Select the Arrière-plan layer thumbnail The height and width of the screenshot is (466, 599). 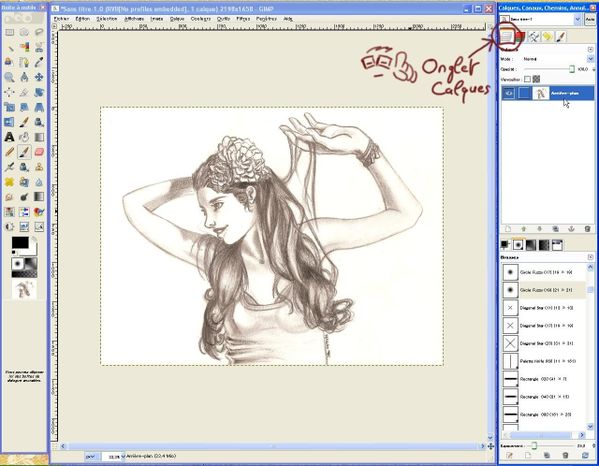541,93
